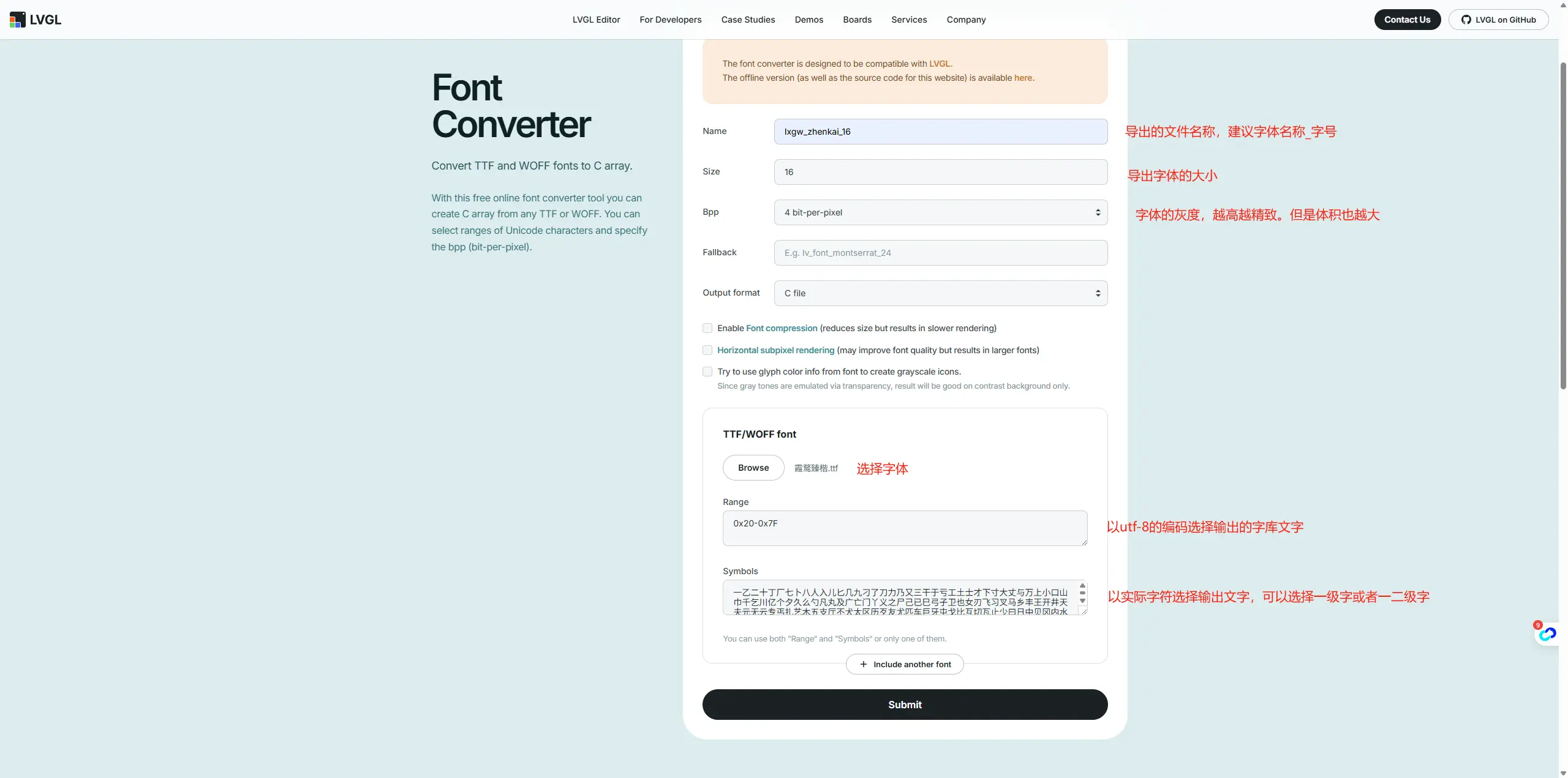Click the Range text area
1568x778 pixels.
pos(905,528)
